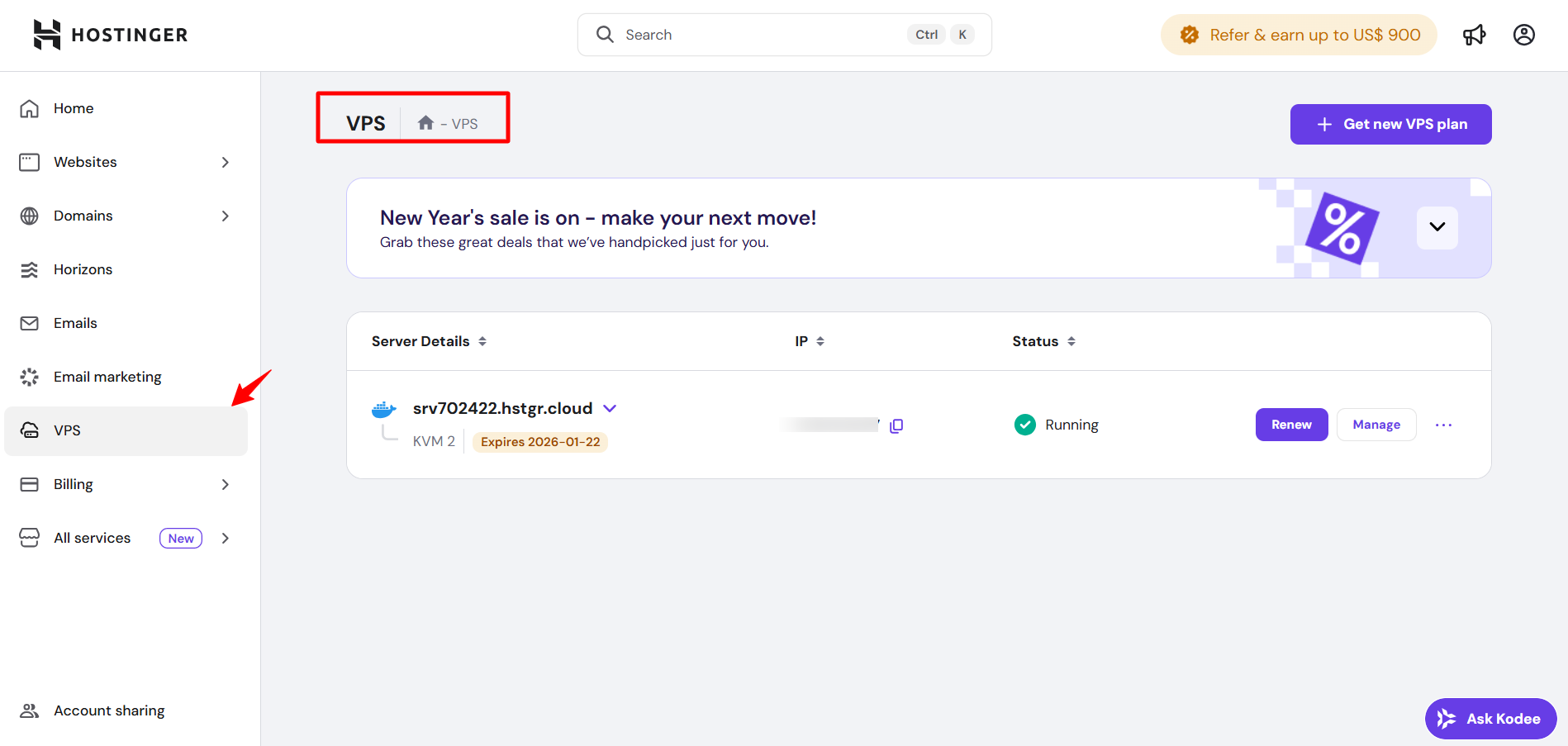Expand the Websites submenu chevron

[226, 162]
